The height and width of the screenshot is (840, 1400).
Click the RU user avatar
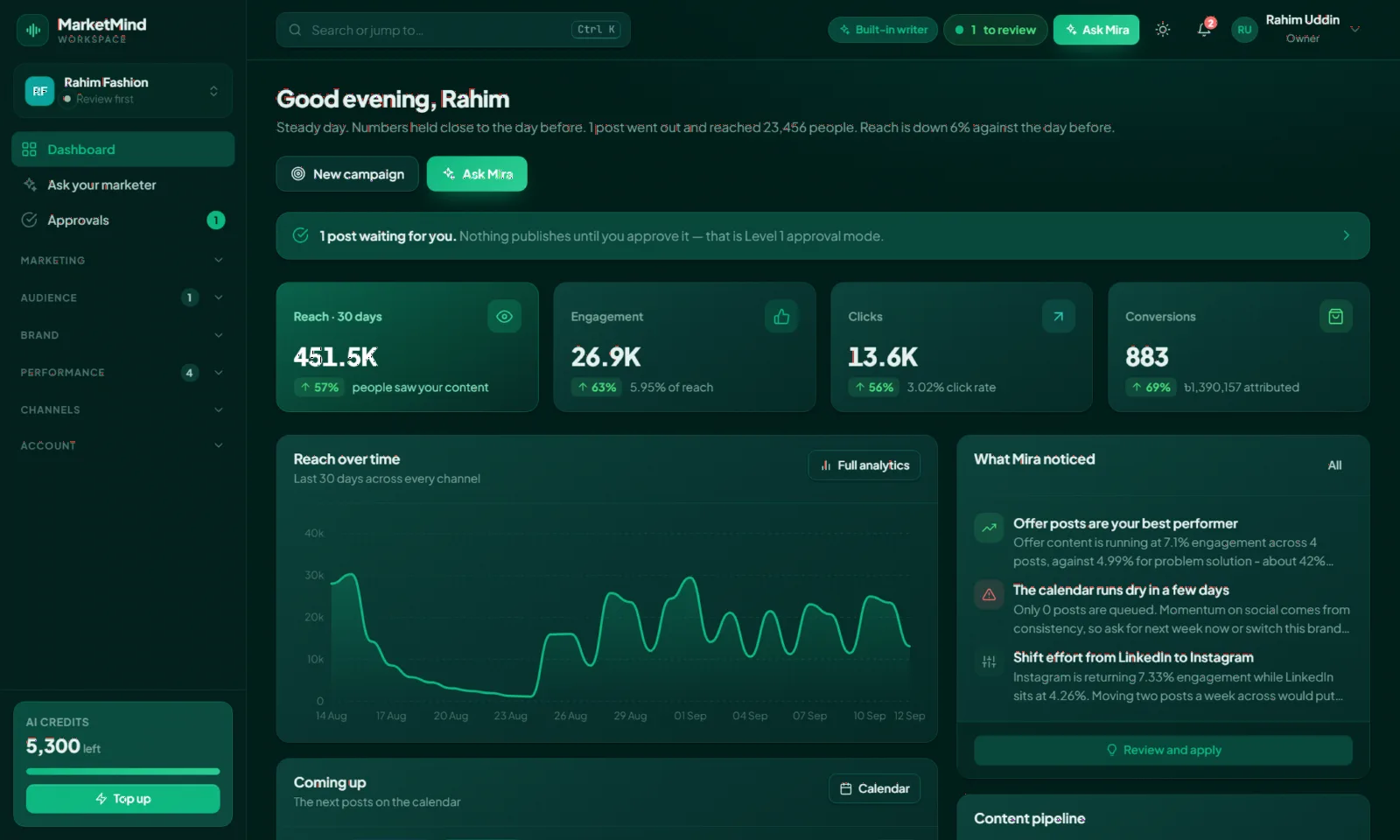click(1243, 30)
